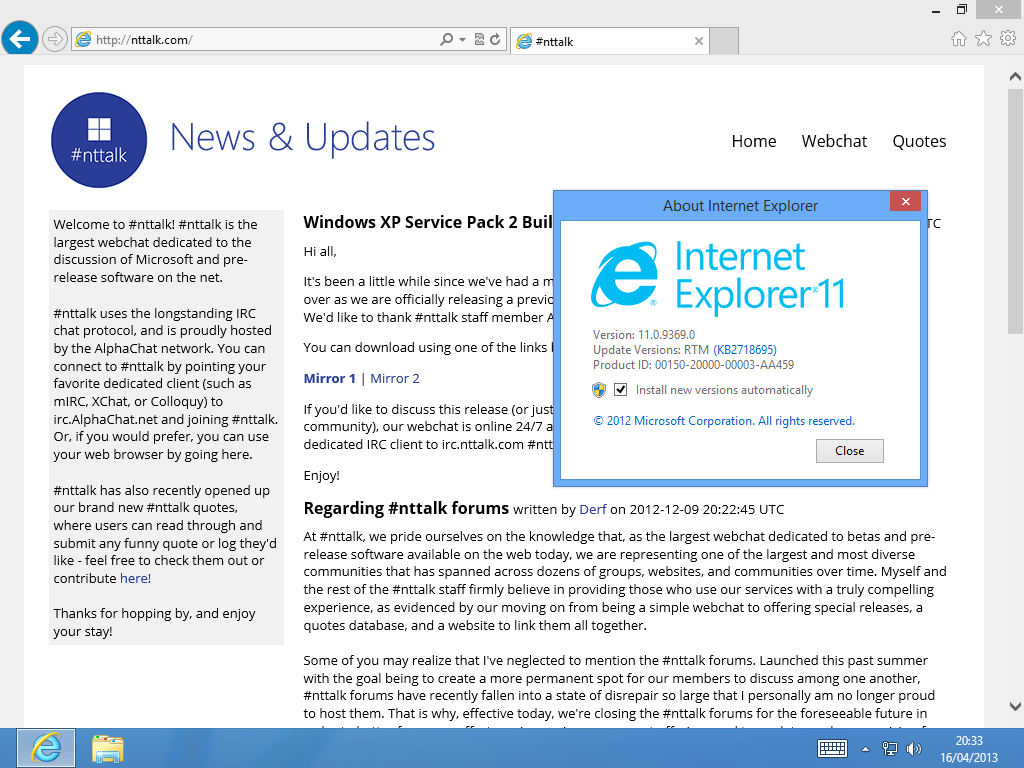1024x768 pixels.
Task: Click the volume speaker icon in tray
Action: click(x=914, y=748)
